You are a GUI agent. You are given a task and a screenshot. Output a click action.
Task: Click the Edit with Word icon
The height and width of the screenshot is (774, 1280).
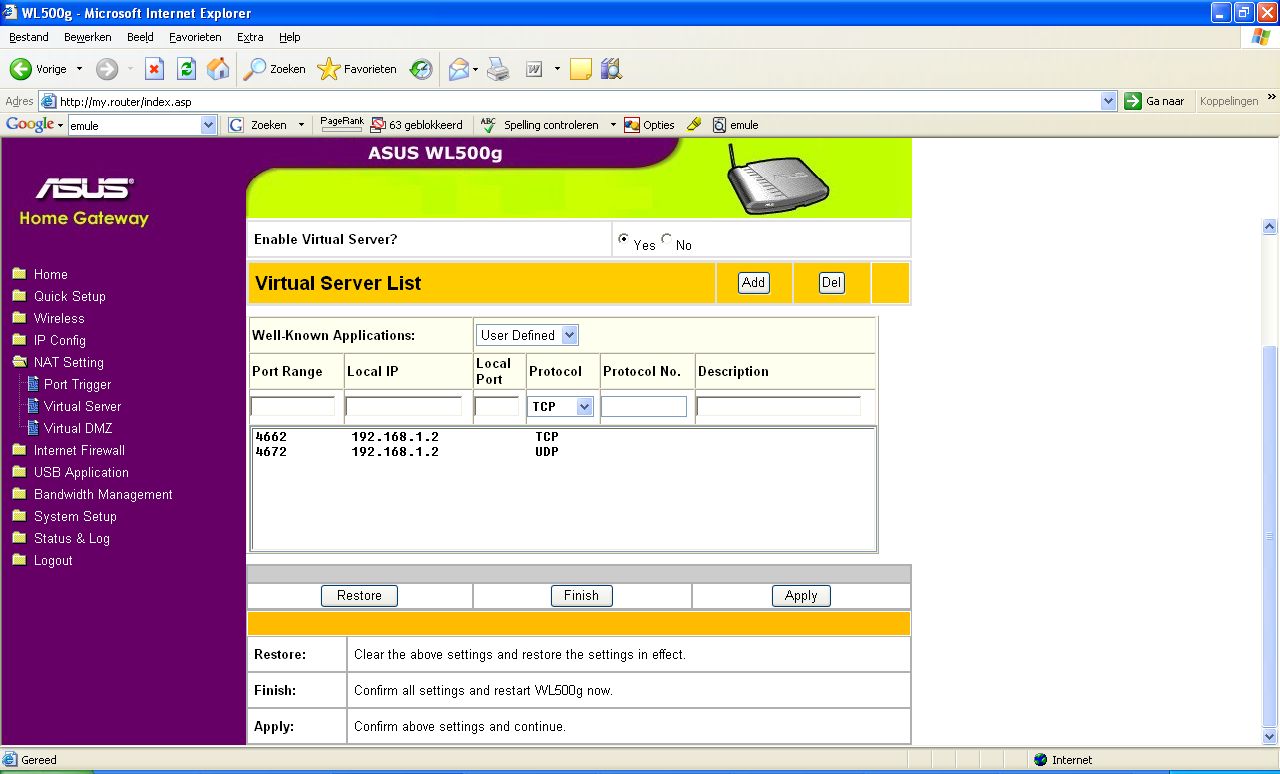(x=534, y=69)
